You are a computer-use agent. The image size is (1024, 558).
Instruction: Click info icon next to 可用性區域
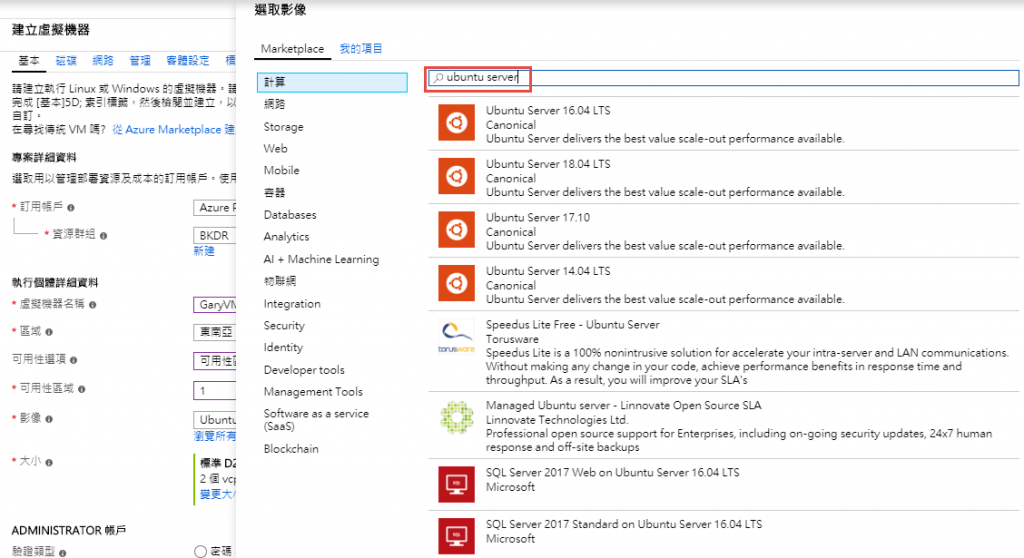82,389
